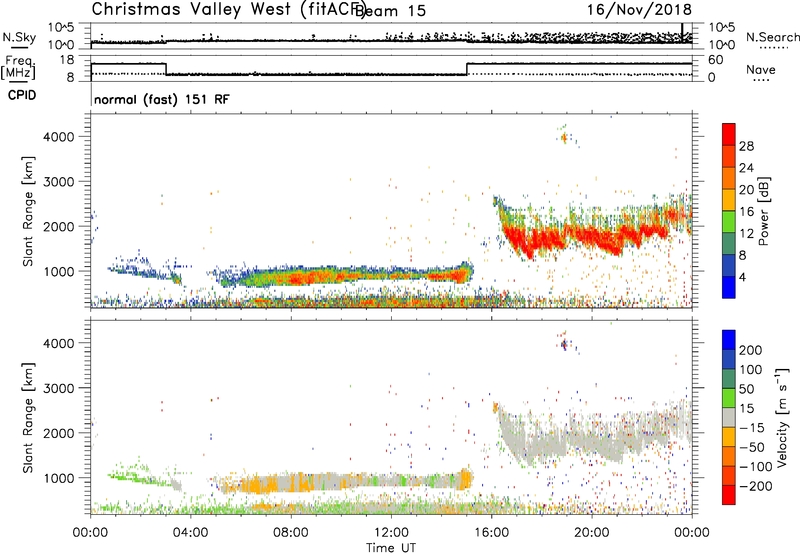This screenshot has height=554, width=800.
Task: Click the 'Slant Range [km]' label of power panel
Action: (x=28, y=211)
